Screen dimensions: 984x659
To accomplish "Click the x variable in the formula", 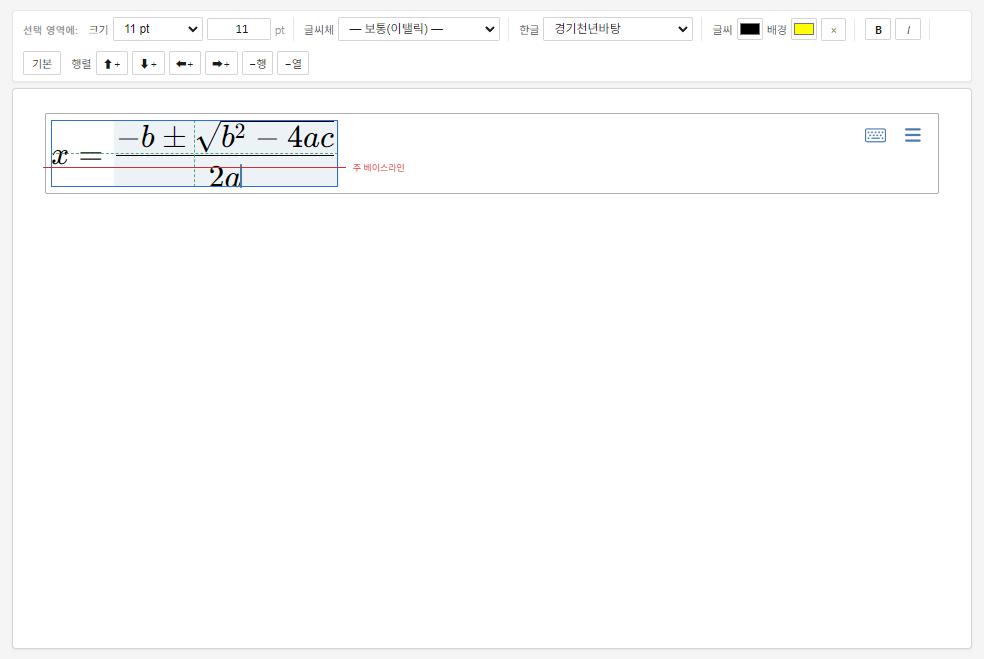I will pos(60,155).
